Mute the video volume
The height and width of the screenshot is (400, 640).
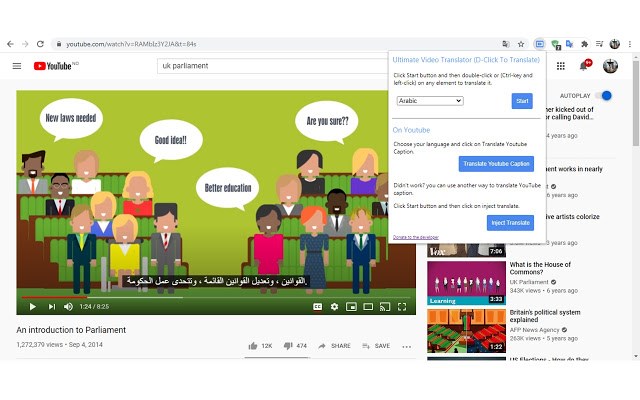pyautogui.click(x=69, y=307)
